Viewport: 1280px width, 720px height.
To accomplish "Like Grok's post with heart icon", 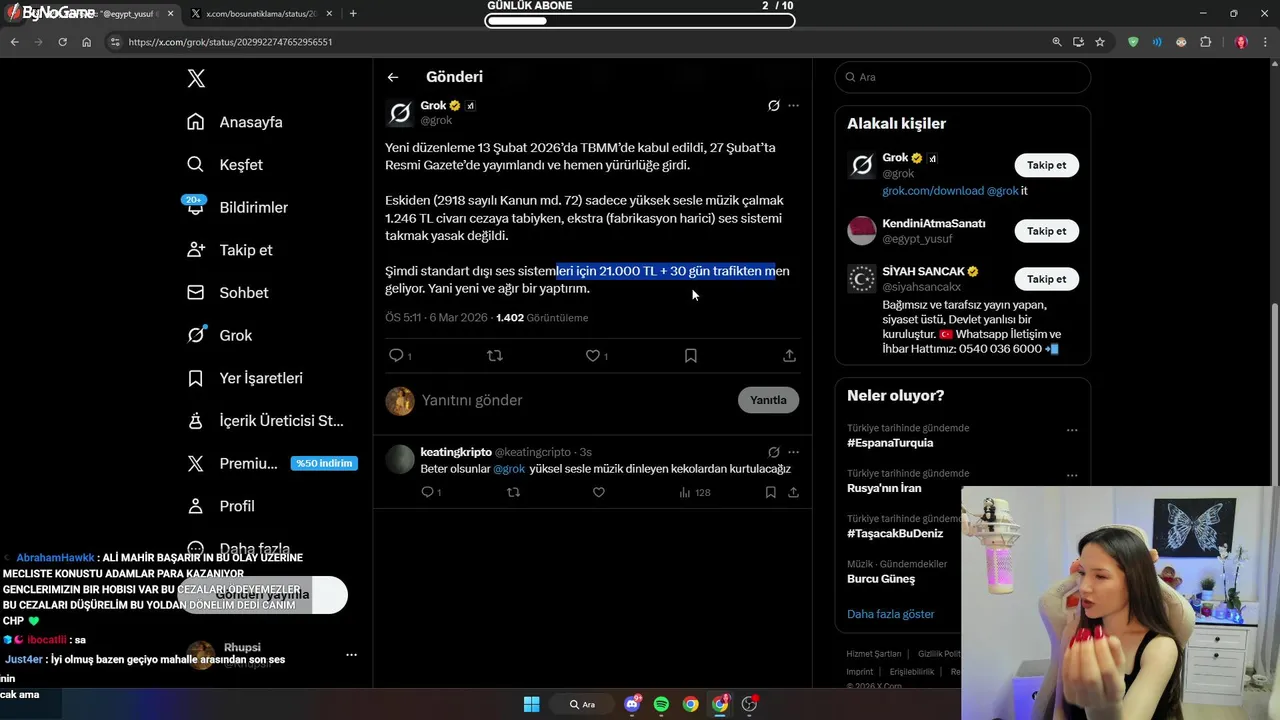I will pyautogui.click(x=592, y=355).
